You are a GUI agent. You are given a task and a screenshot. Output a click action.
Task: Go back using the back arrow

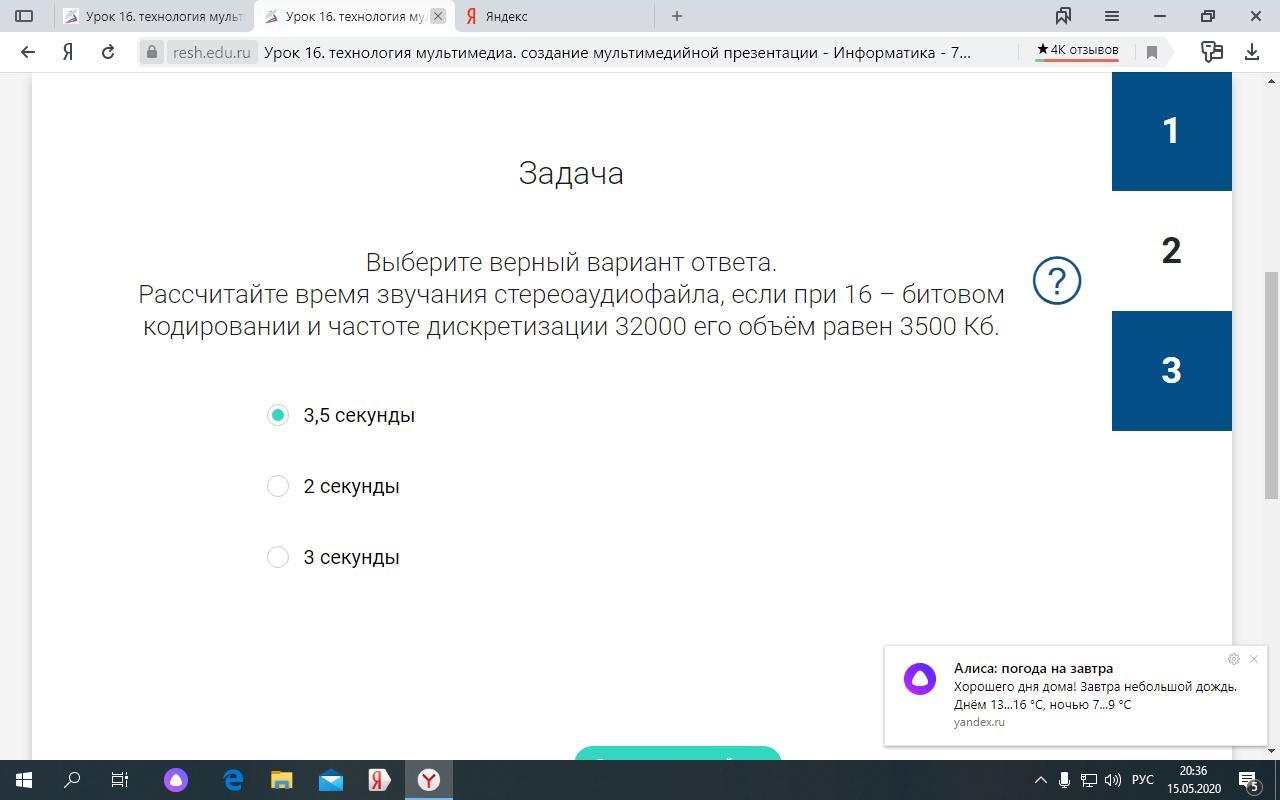click(x=28, y=52)
